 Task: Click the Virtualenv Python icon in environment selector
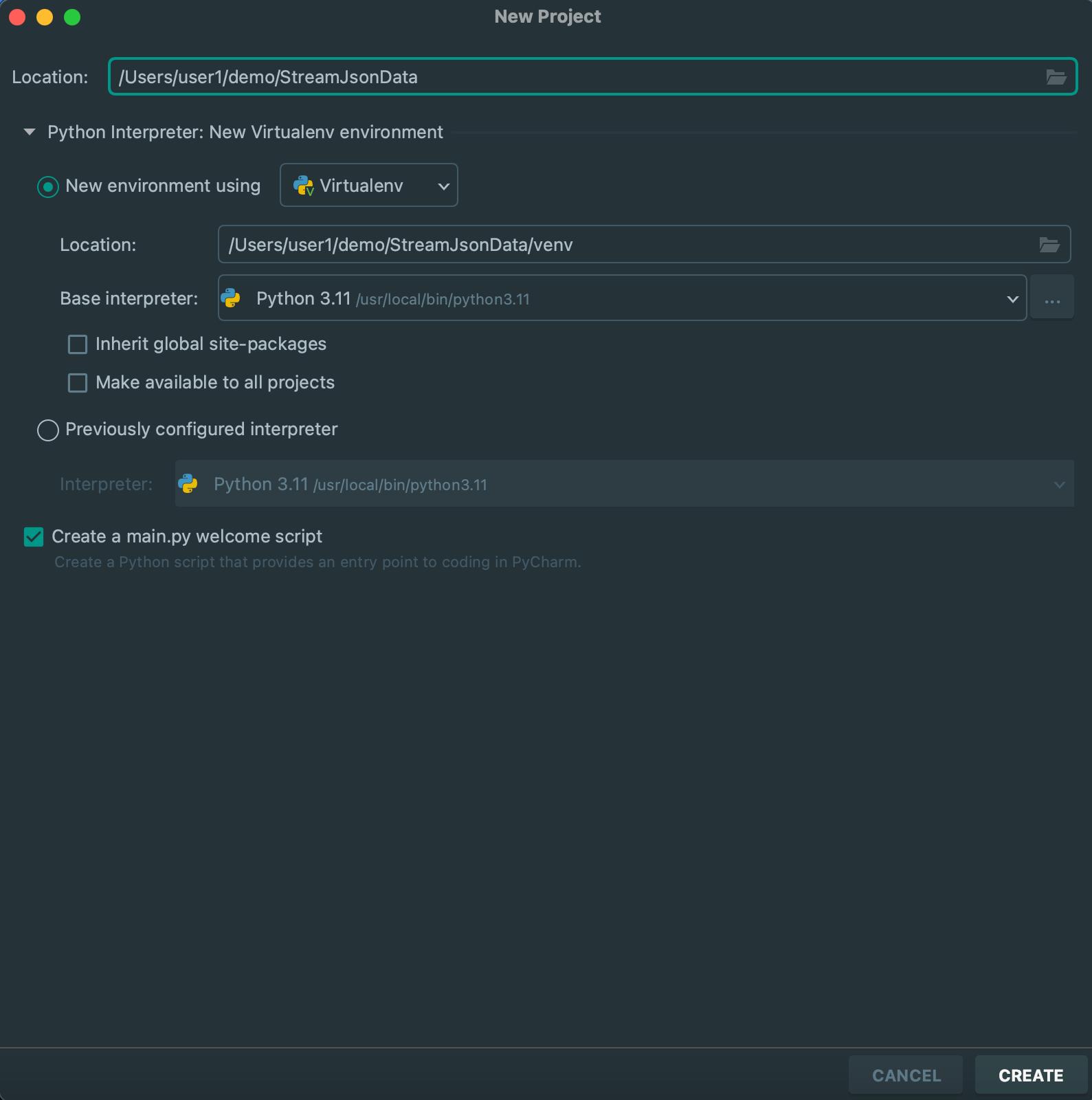coord(303,186)
